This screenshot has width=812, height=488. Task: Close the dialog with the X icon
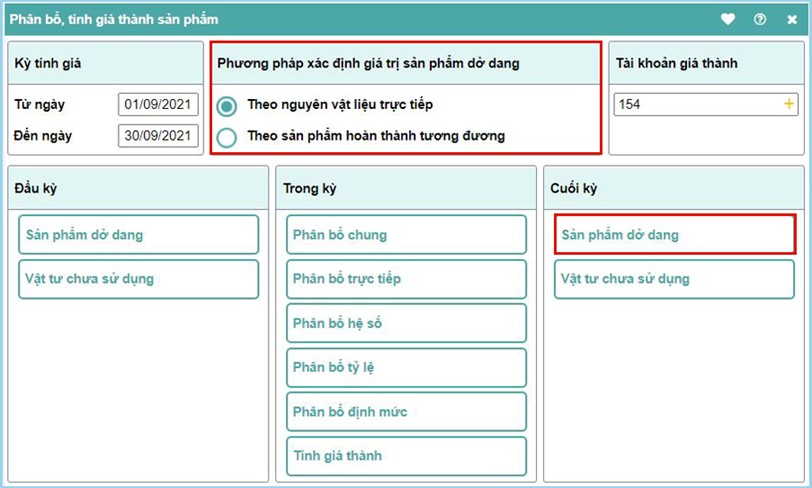coord(792,19)
